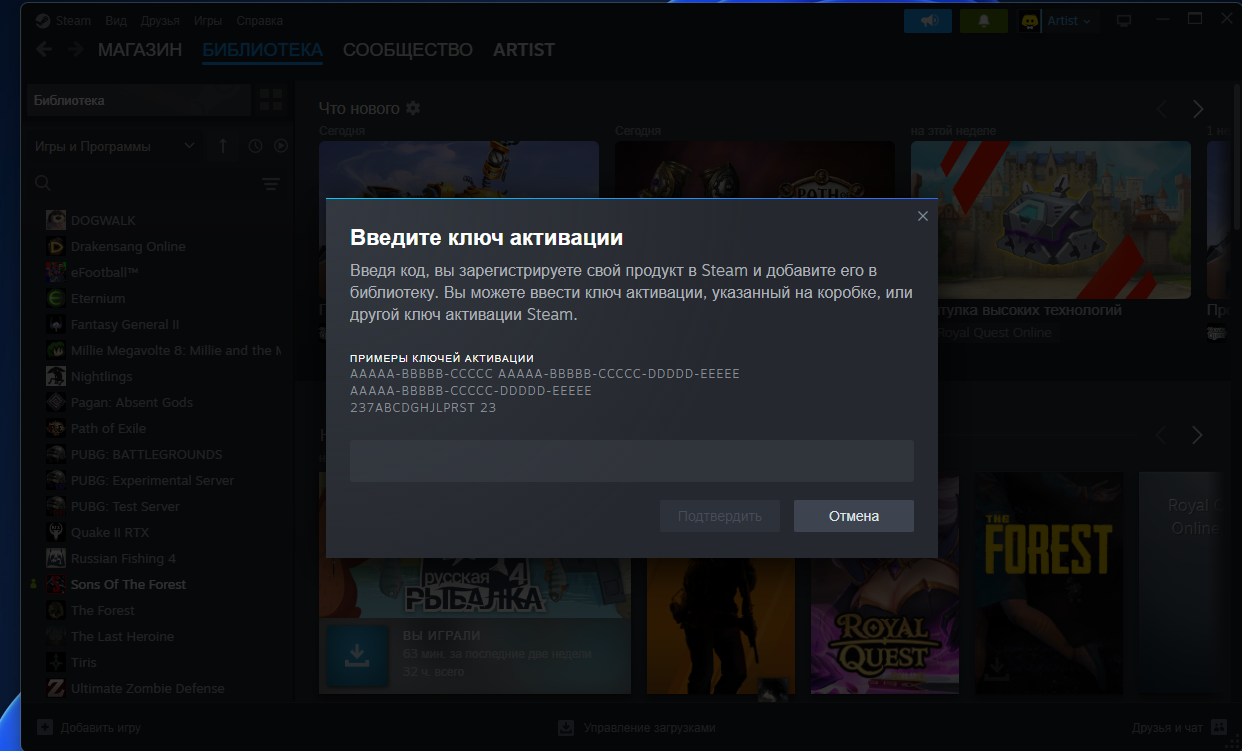Click the activation key input field

(x=632, y=461)
